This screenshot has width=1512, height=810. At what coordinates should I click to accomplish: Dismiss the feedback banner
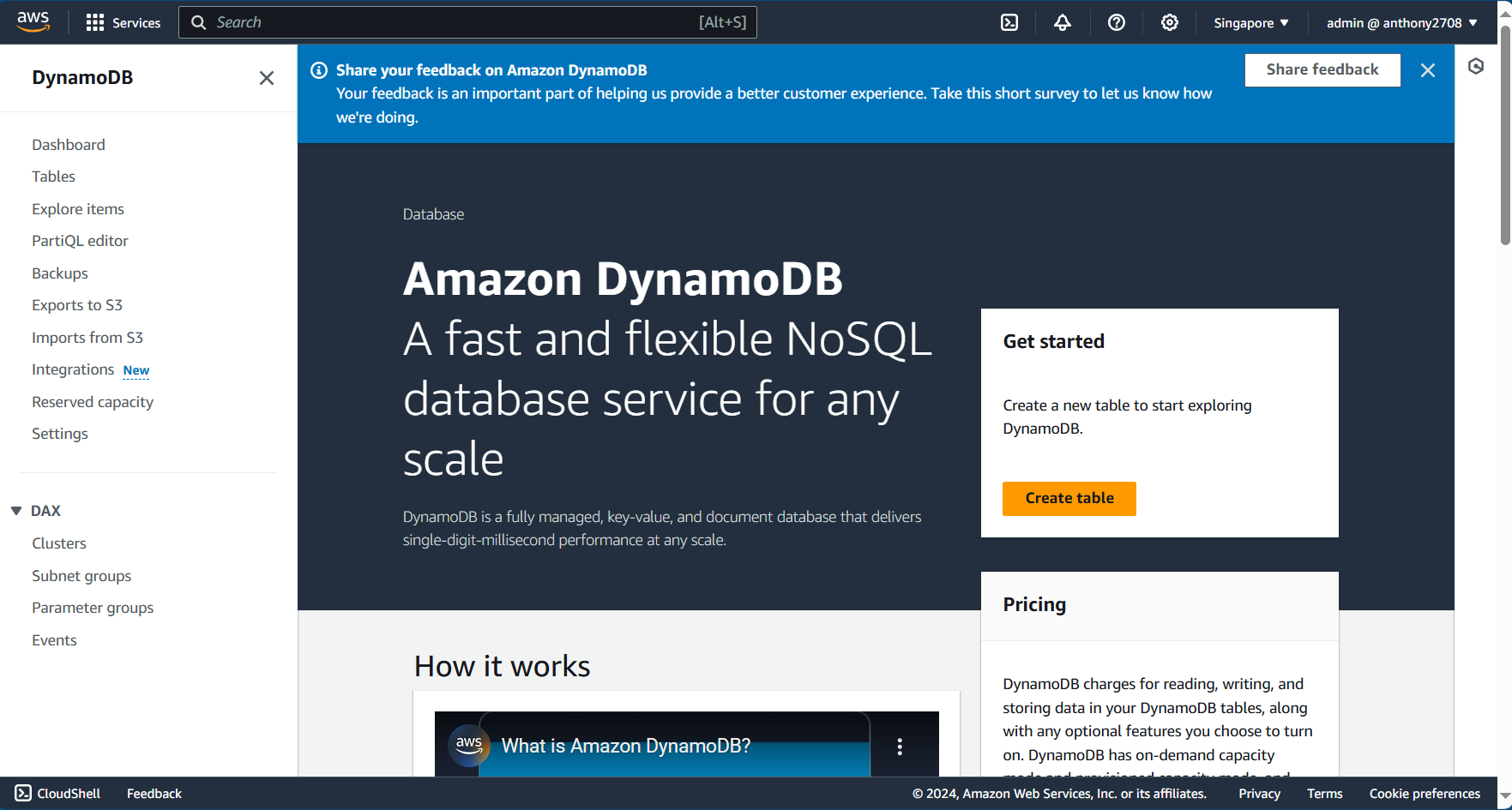tap(1428, 70)
